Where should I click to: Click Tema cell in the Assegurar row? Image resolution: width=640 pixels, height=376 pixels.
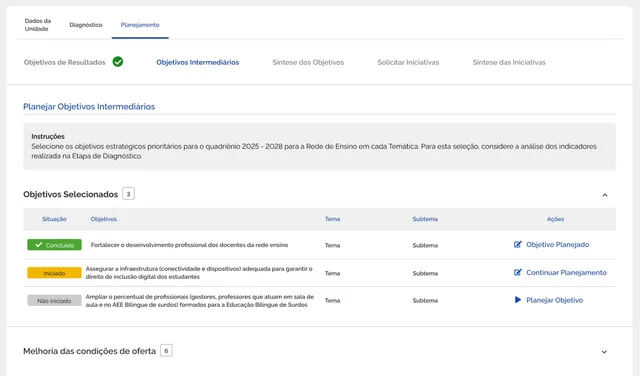click(332, 273)
